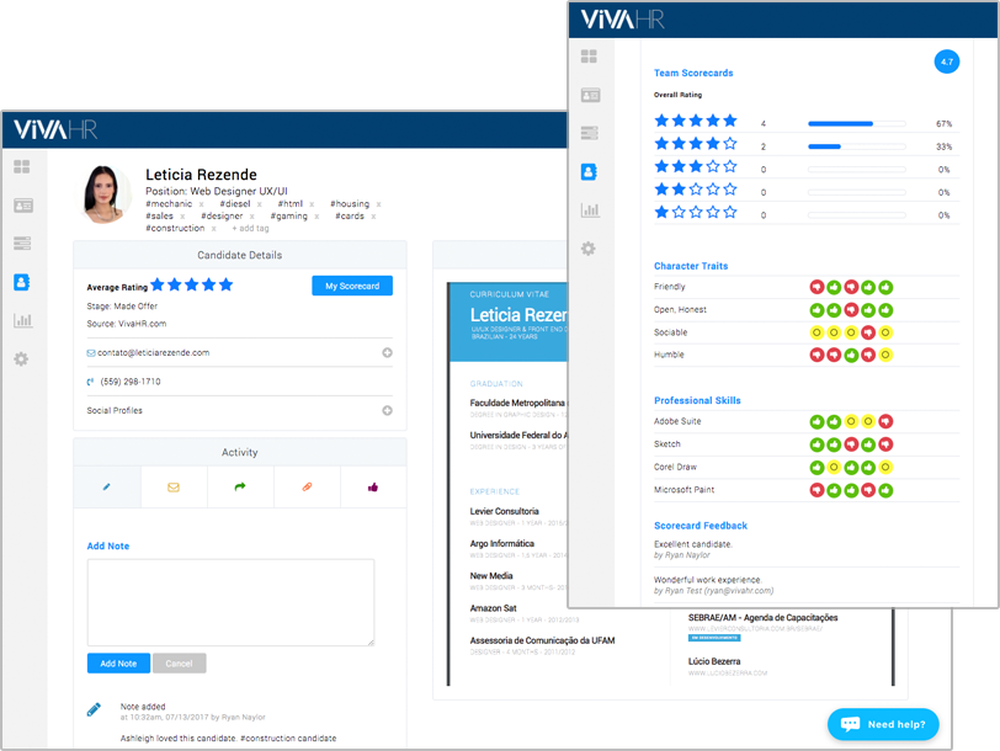
Task: Click the email envelope icon in Activity bar
Action: [174, 487]
